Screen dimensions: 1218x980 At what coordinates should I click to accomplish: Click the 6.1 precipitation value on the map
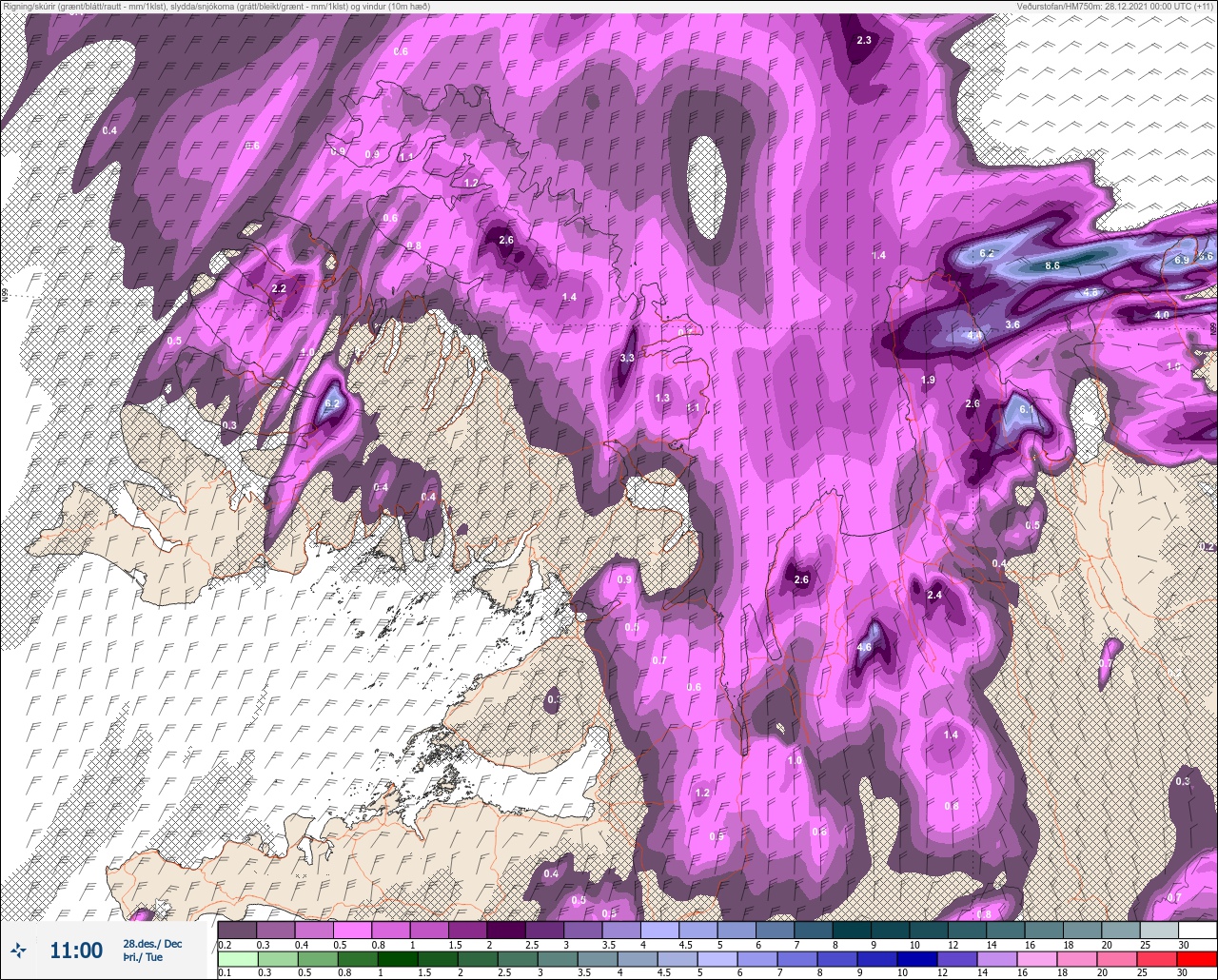1026,409
